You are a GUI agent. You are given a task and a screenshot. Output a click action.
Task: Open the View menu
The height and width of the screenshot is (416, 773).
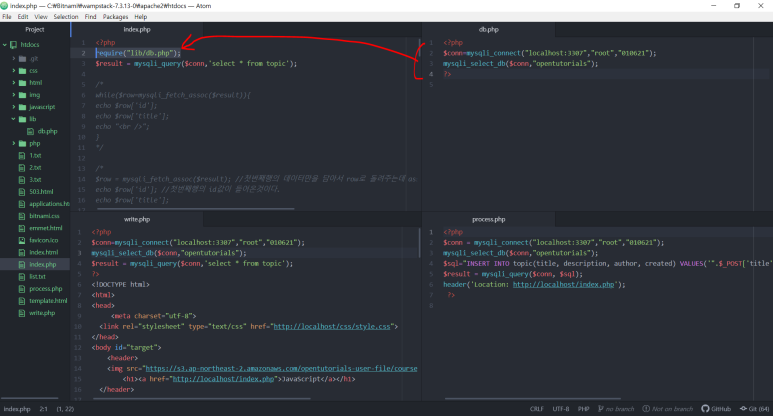pos(41,17)
